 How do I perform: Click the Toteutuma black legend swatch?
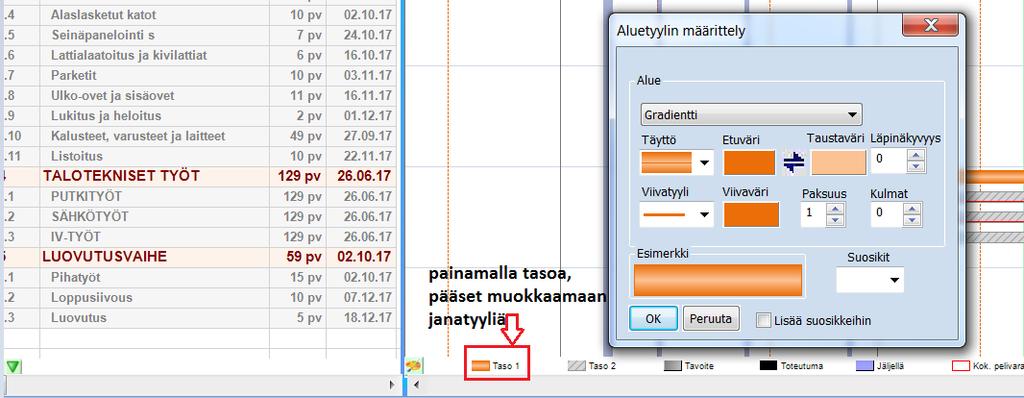pos(769,366)
